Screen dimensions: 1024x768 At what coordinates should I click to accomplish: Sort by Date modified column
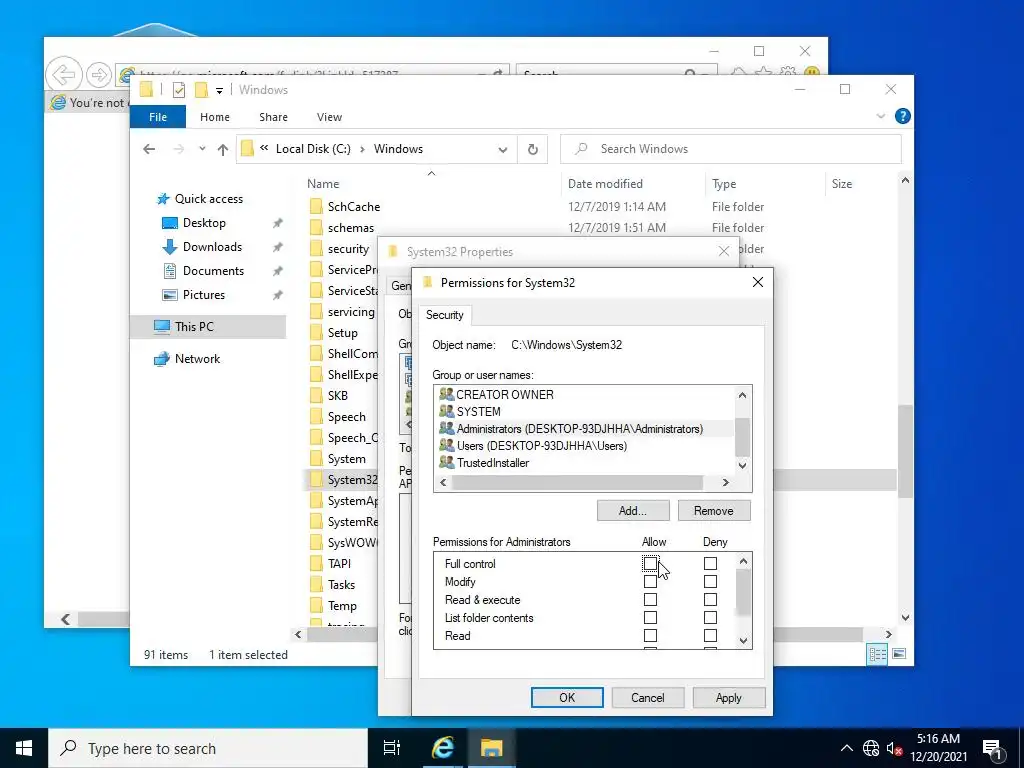[x=605, y=184]
